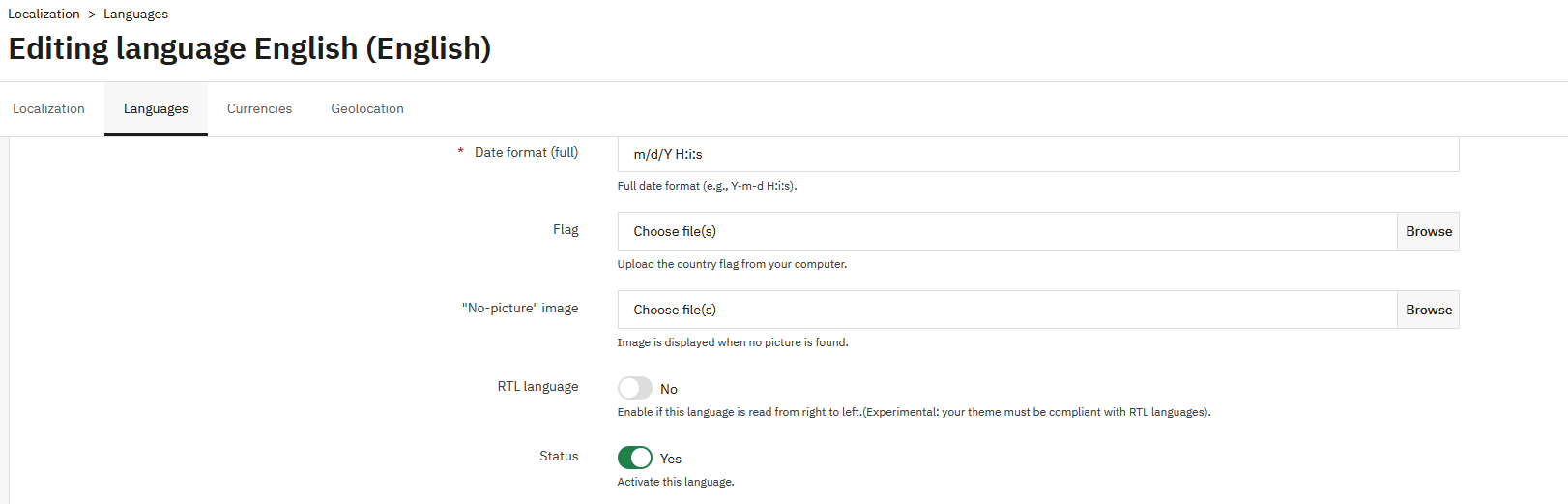Screen dimensions: 1568x504
Task: Click the Localization breadcrumb link
Action: point(44,14)
